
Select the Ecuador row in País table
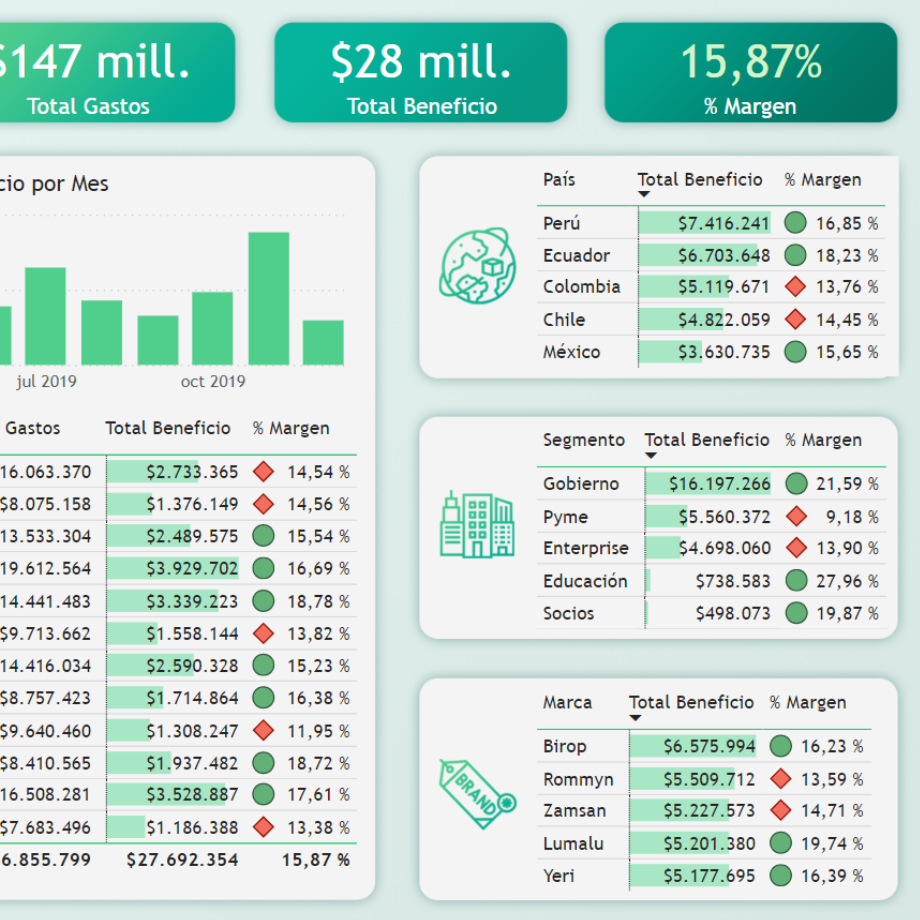[576, 256]
